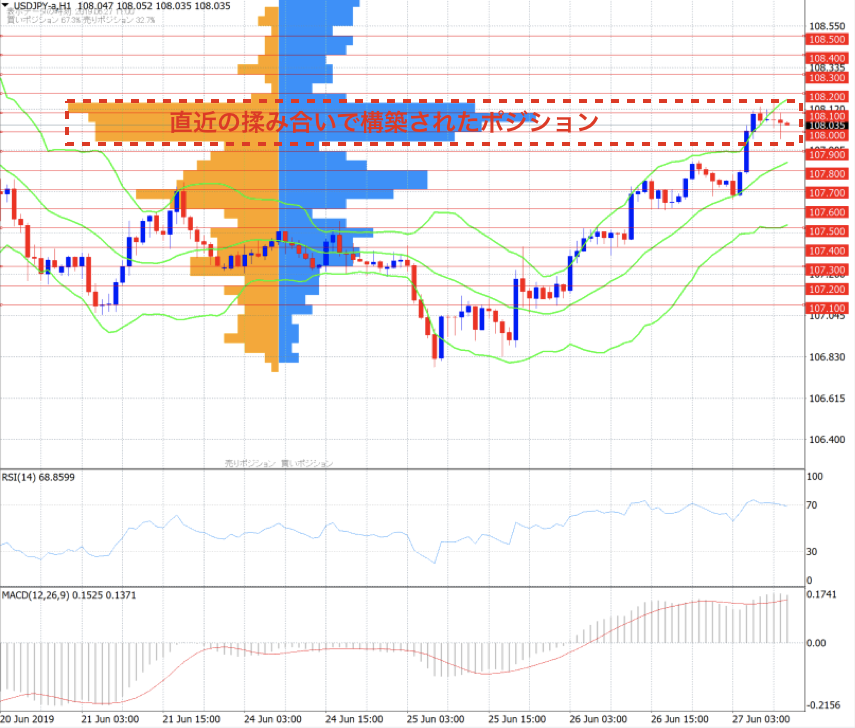Click the 106.615 price scale value
The width and height of the screenshot is (855, 728).
pyautogui.click(x=827, y=399)
